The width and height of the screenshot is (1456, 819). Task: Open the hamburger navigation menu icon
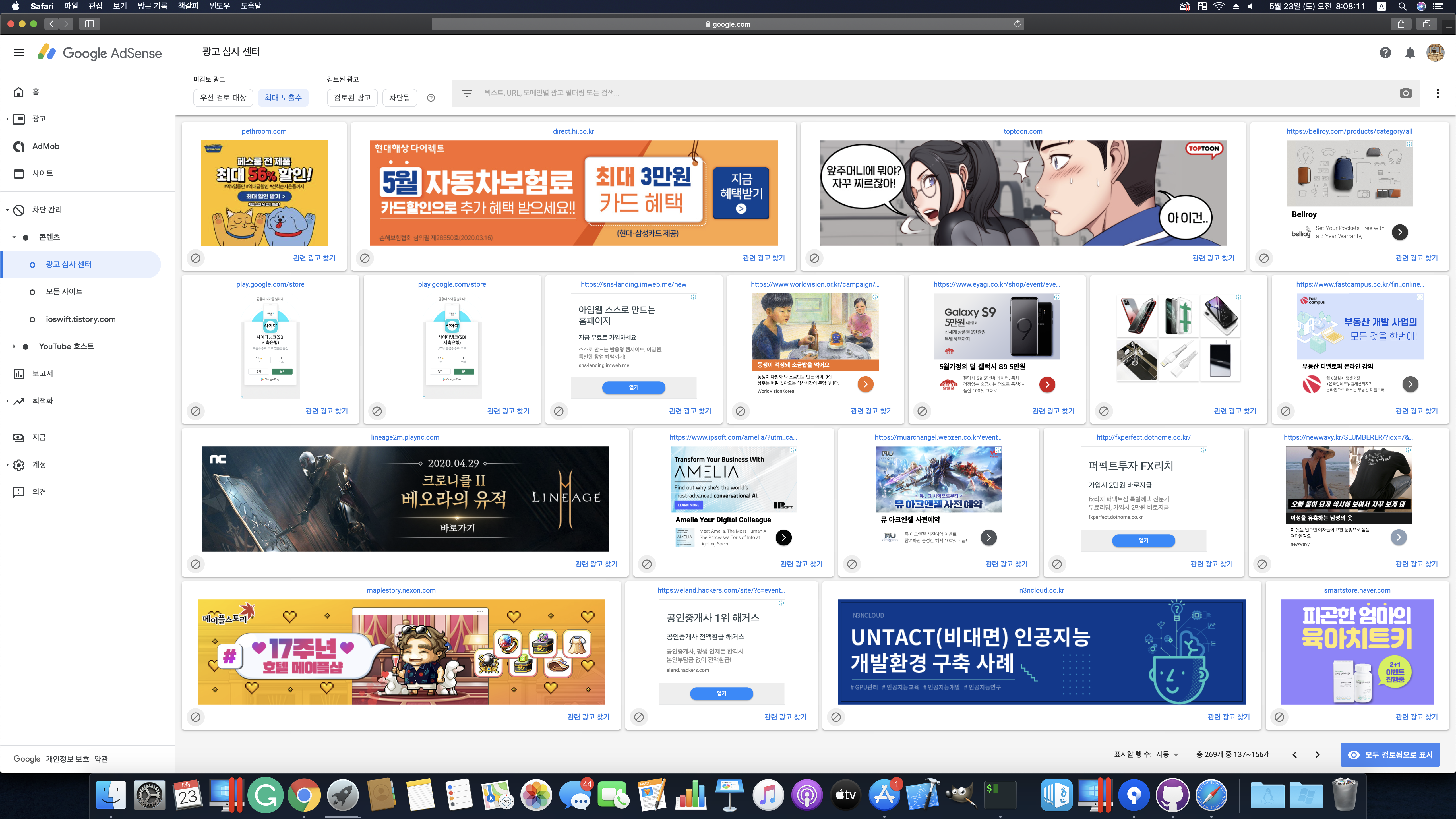click(19, 53)
